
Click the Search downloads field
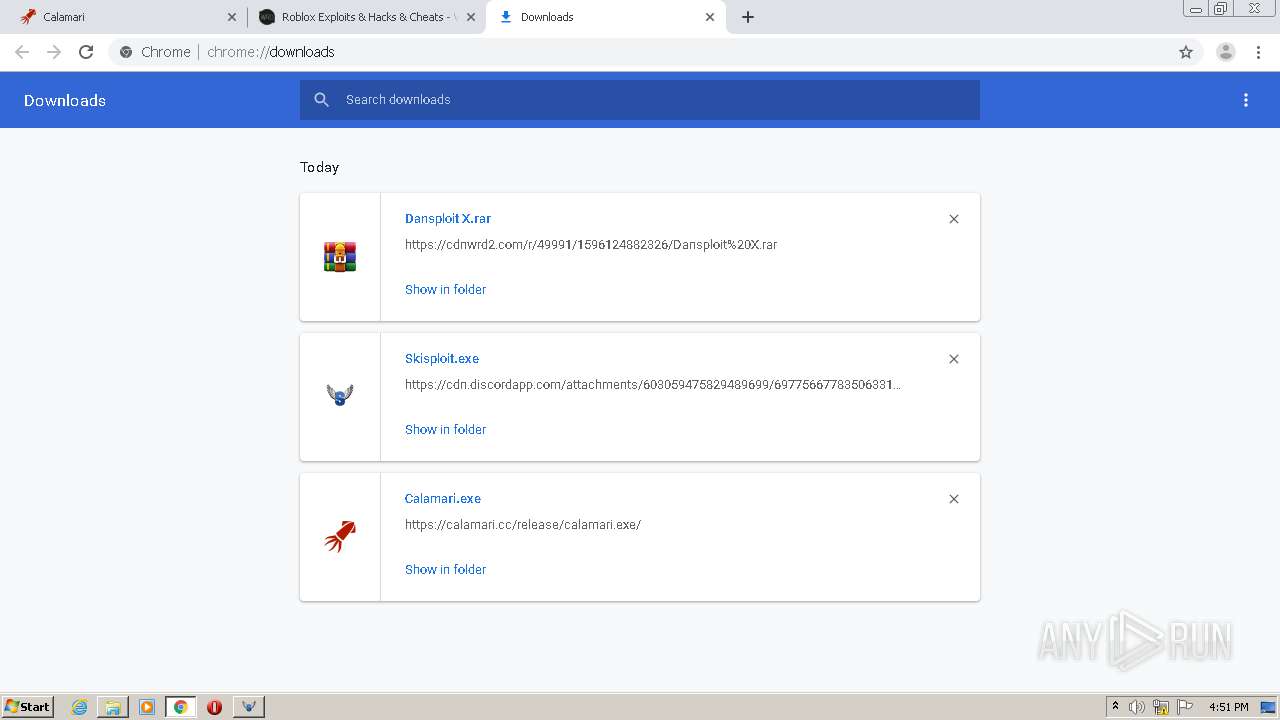click(640, 100)
